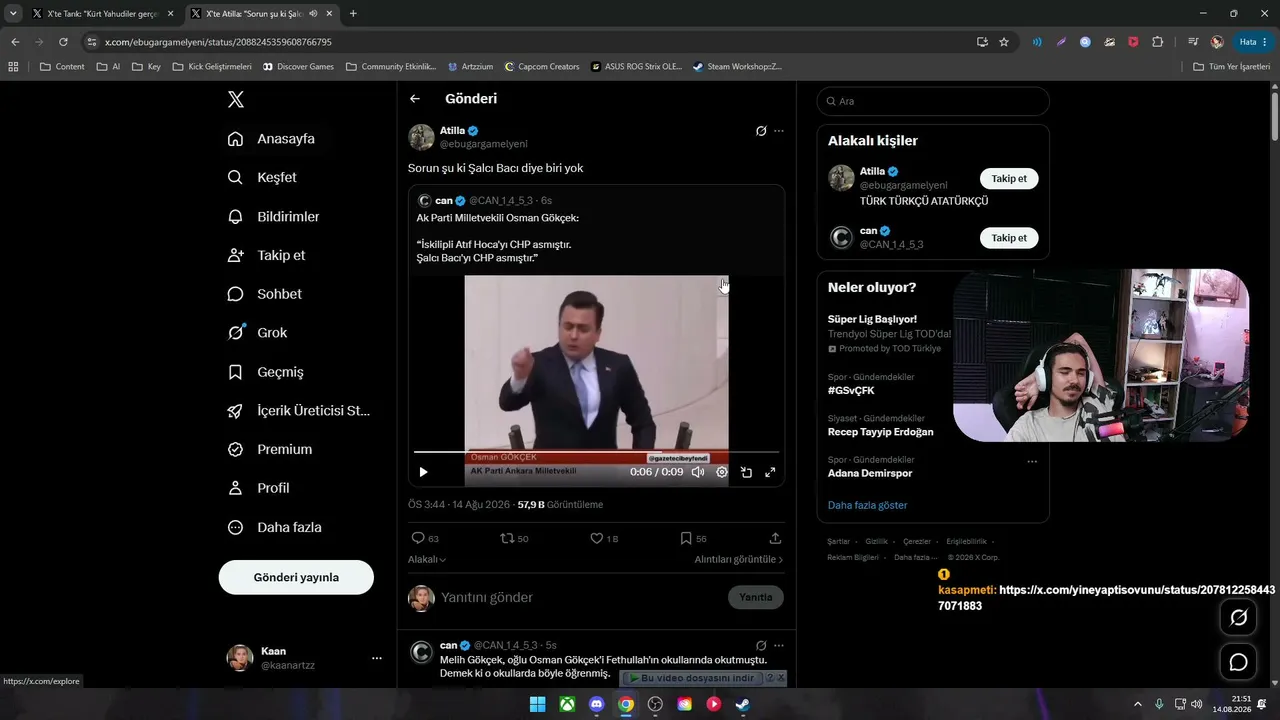Click Daha fazla göster link
This screenshot has height=720, width=1280.
tap(868, 505)
